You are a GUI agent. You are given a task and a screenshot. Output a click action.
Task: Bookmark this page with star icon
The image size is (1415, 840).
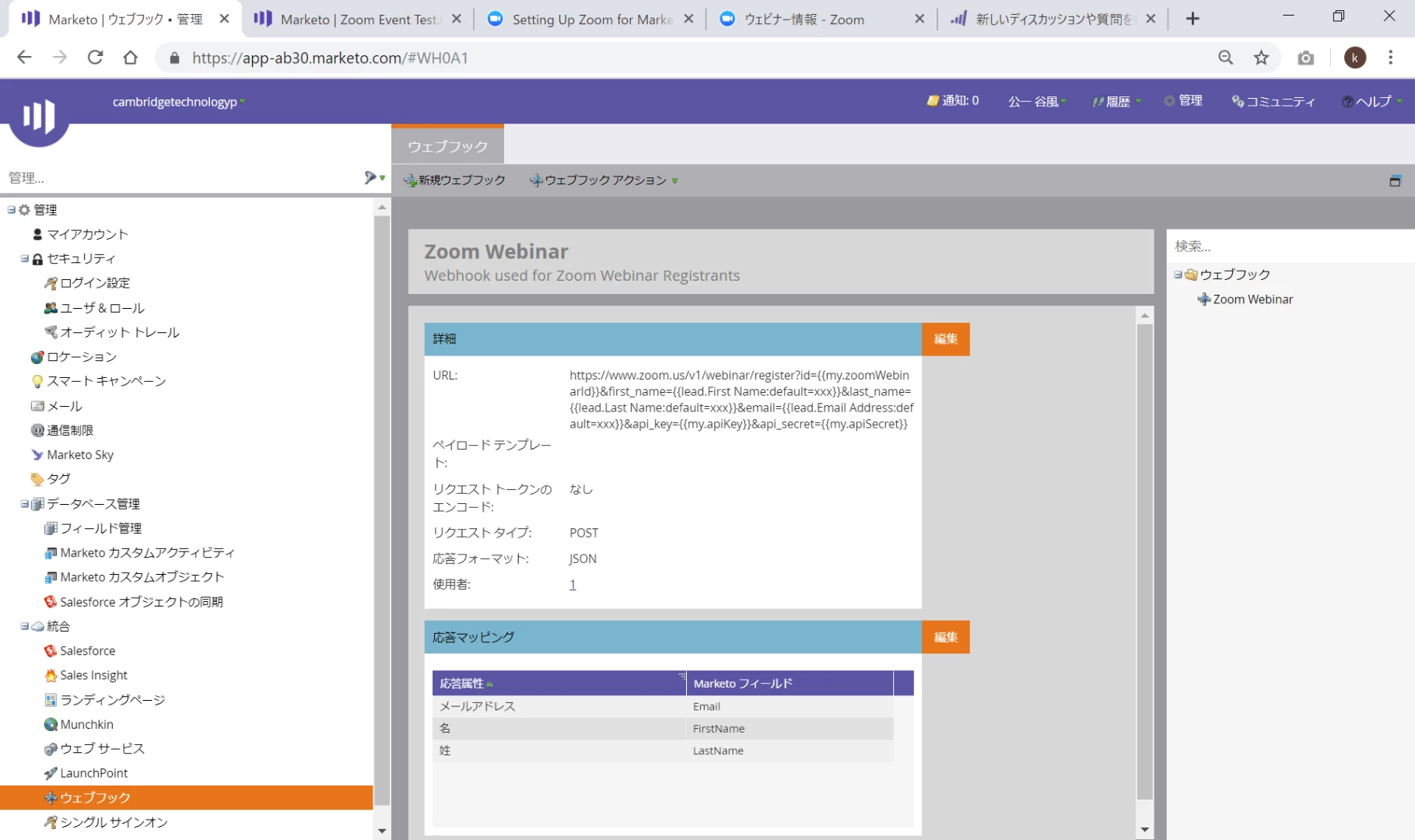coord(1261,58)
